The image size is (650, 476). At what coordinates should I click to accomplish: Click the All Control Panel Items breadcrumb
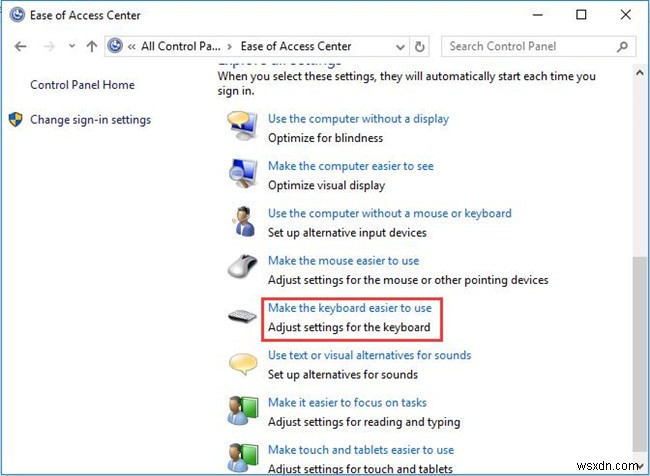(181, 46)
